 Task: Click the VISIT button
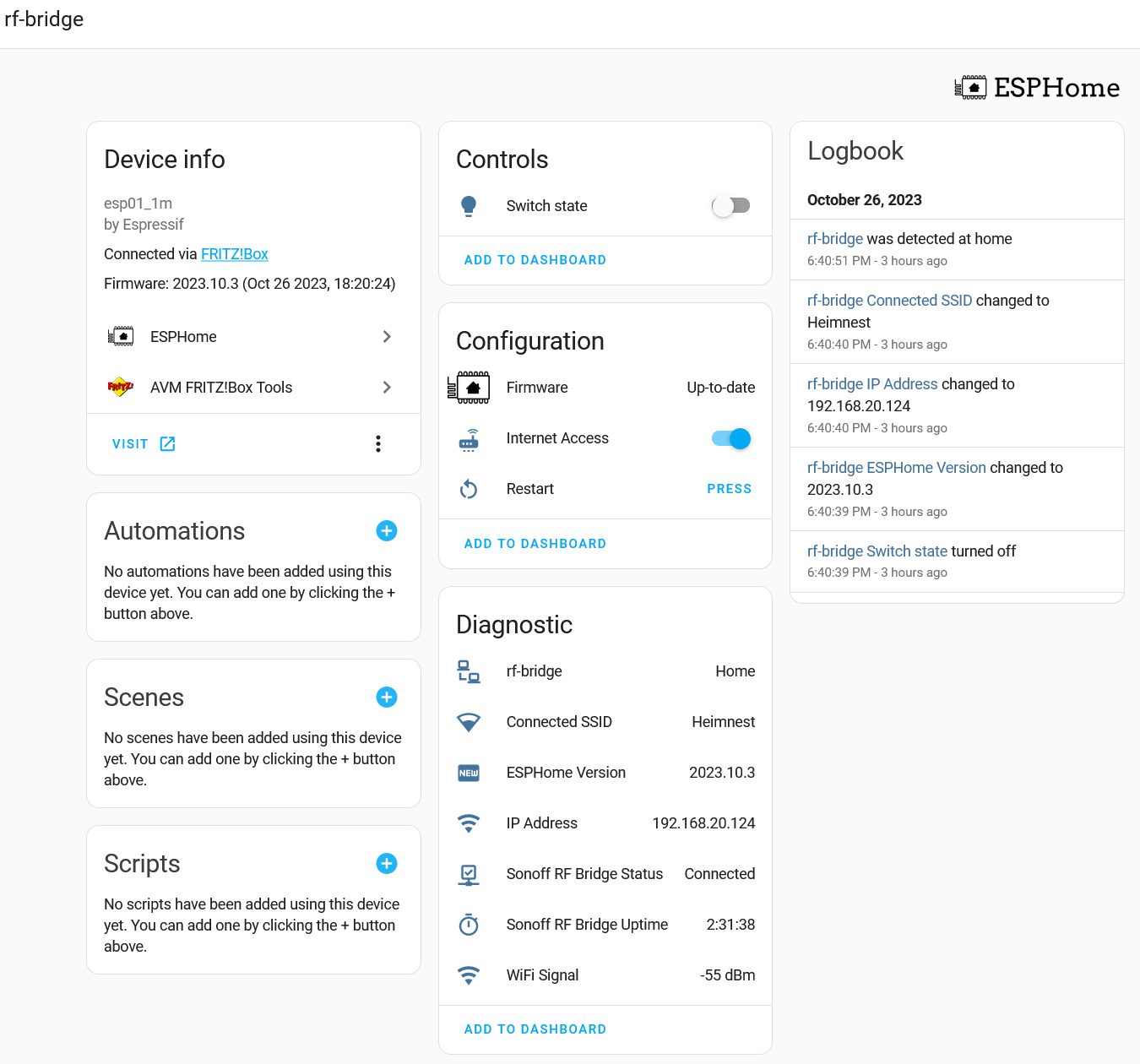(144, 443)
